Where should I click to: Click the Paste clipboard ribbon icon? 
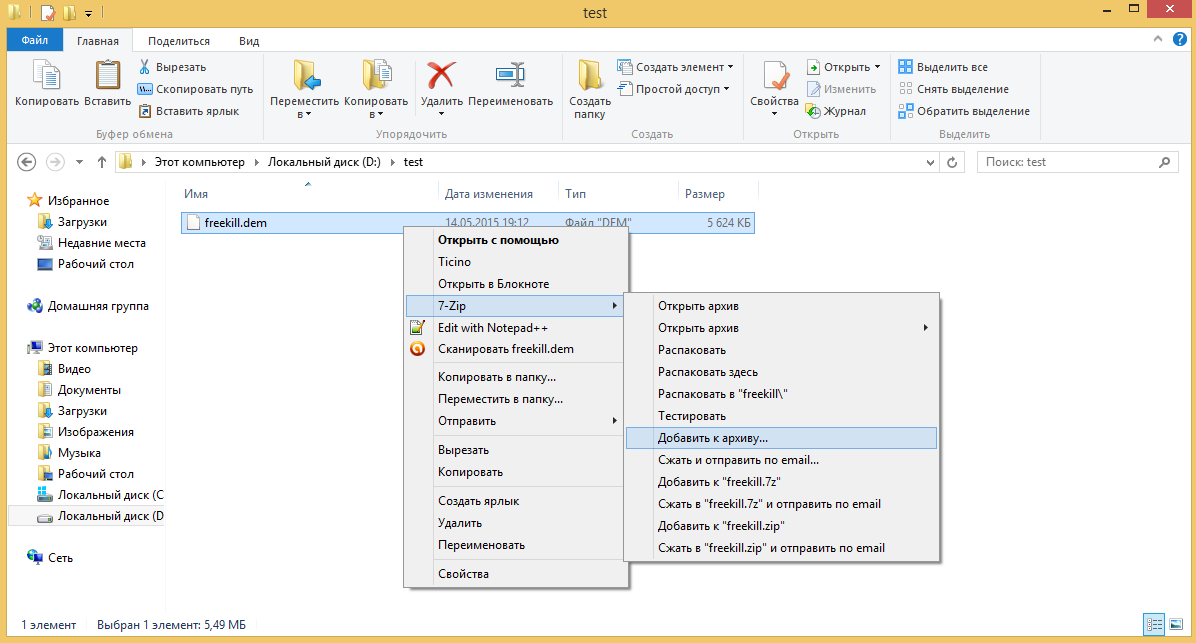[107, 77]
